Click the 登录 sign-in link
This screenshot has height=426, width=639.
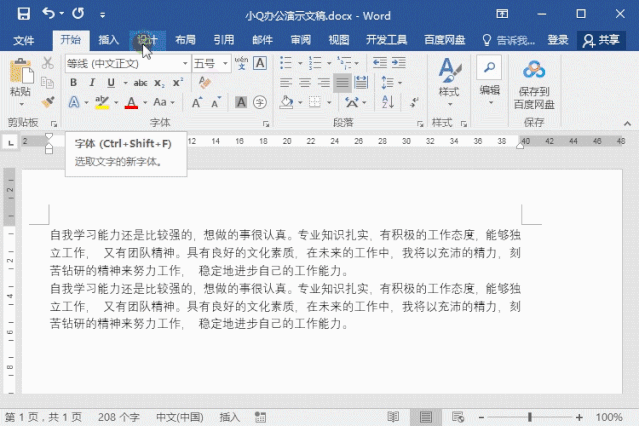557,40
